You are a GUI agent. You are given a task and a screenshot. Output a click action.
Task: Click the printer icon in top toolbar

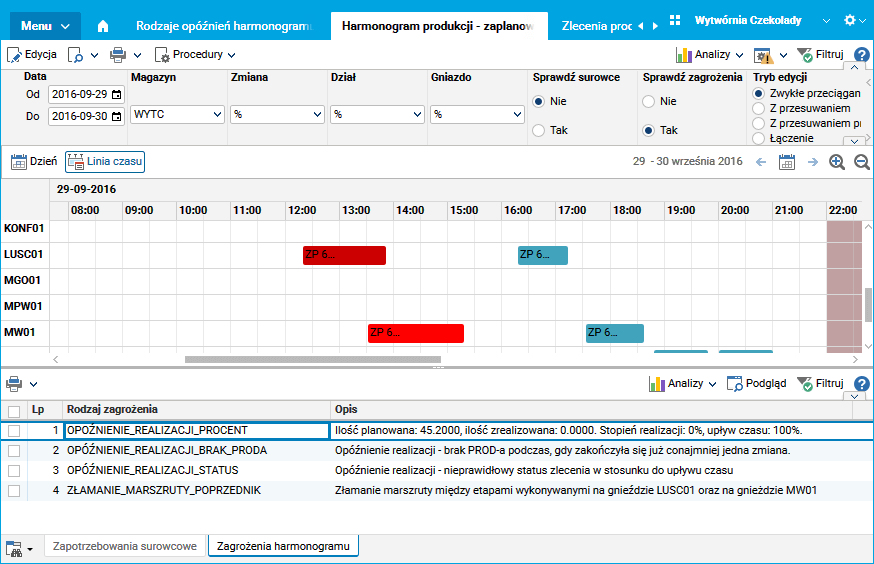(x=118, y=55)
